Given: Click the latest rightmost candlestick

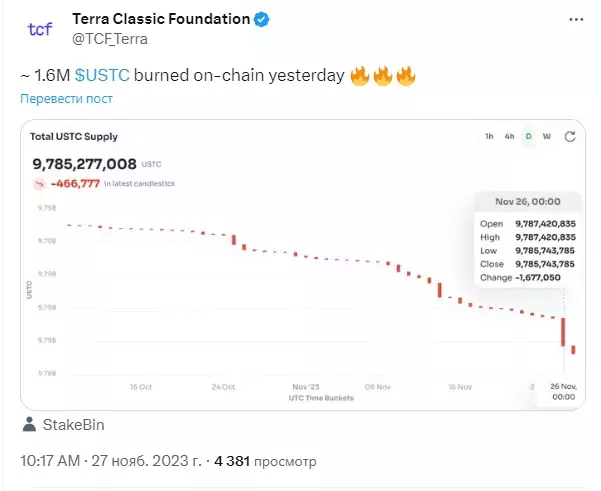Looking at the screenshot, I should pos(573,350).
